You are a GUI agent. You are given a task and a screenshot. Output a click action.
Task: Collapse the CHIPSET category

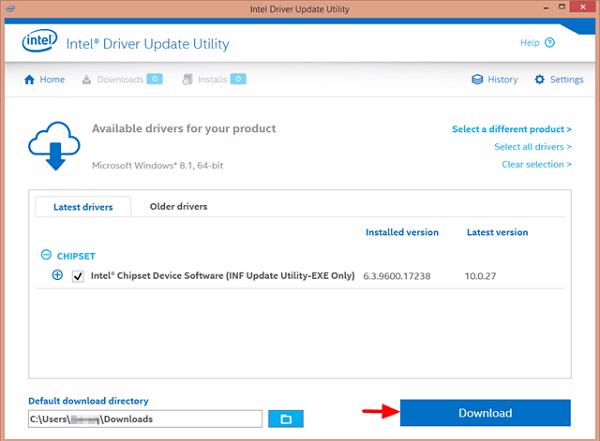[46, 255]
